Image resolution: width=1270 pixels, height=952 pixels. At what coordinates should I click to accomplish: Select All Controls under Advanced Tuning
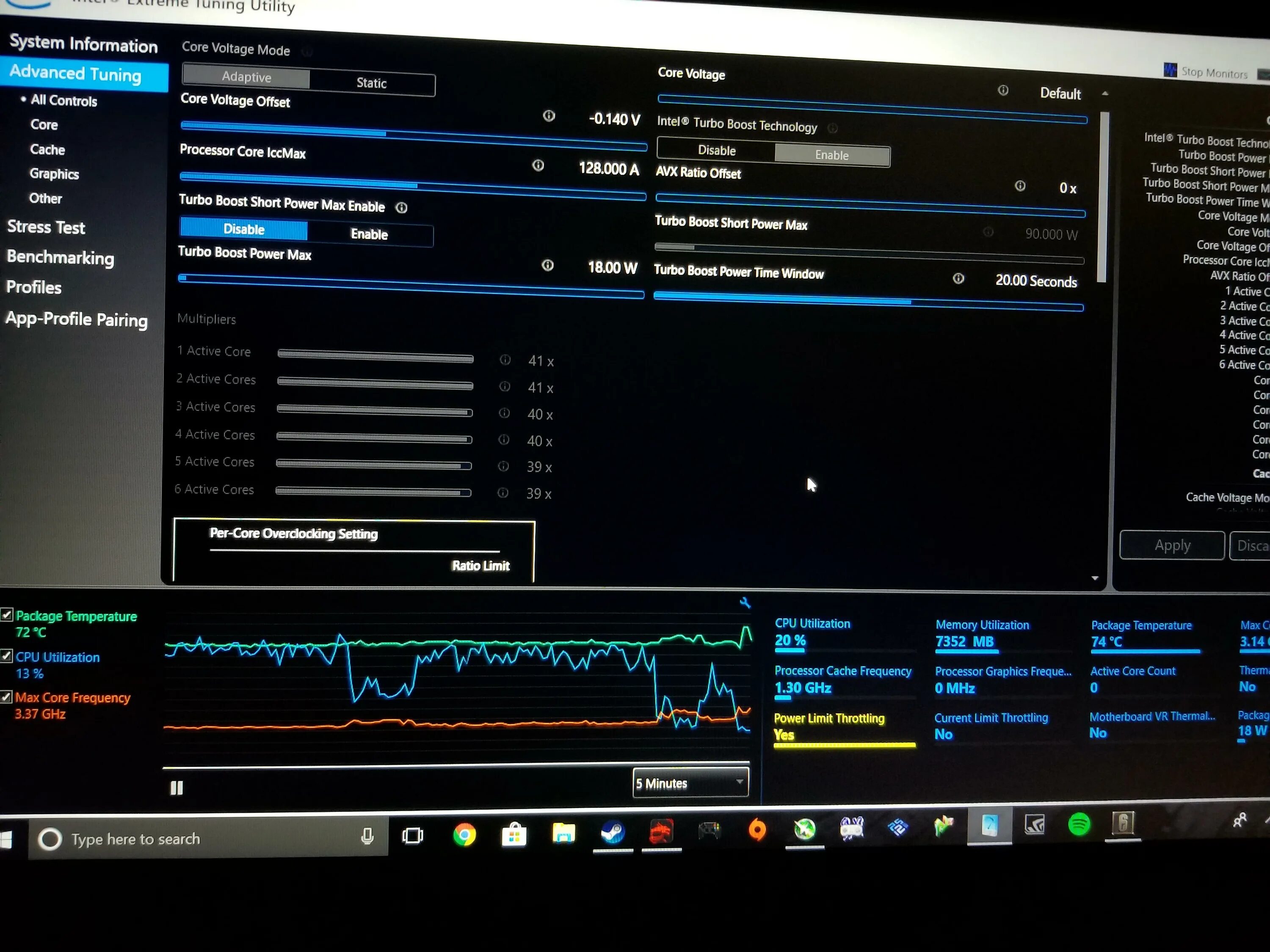(x=64, y=100)
